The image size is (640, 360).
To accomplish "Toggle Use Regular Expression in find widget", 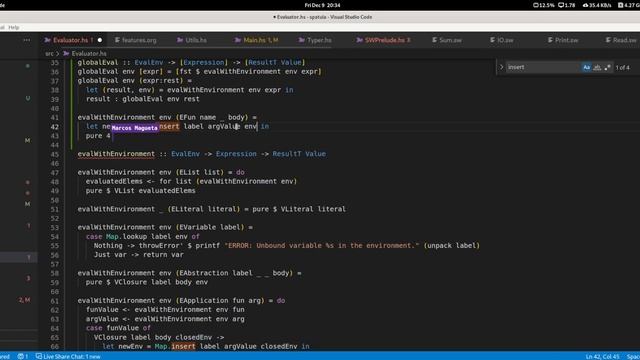I will (607, 67).
